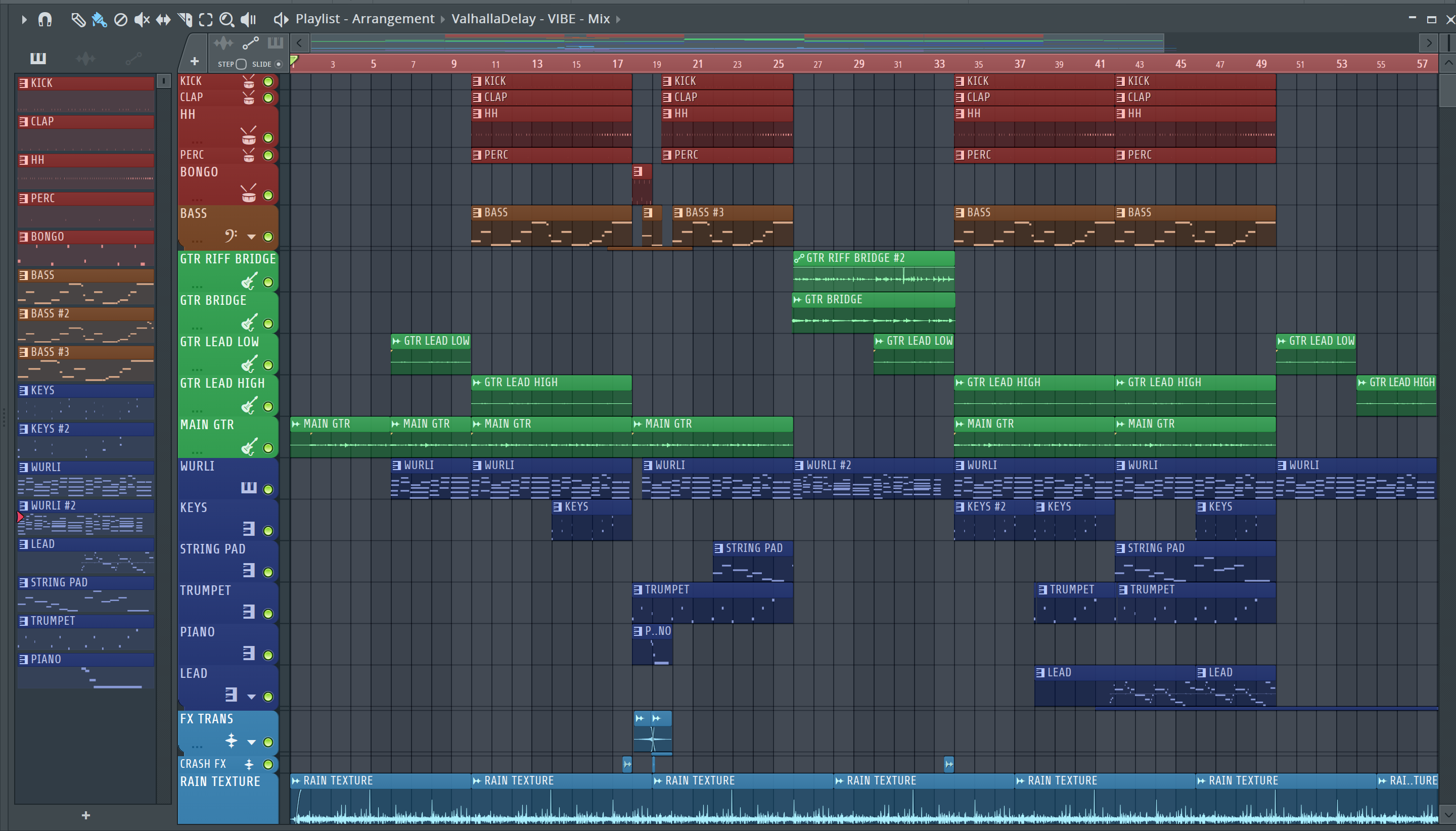Show audio clips tab in picker
This screenshot has width=1456, height=831.
point(85,58)
